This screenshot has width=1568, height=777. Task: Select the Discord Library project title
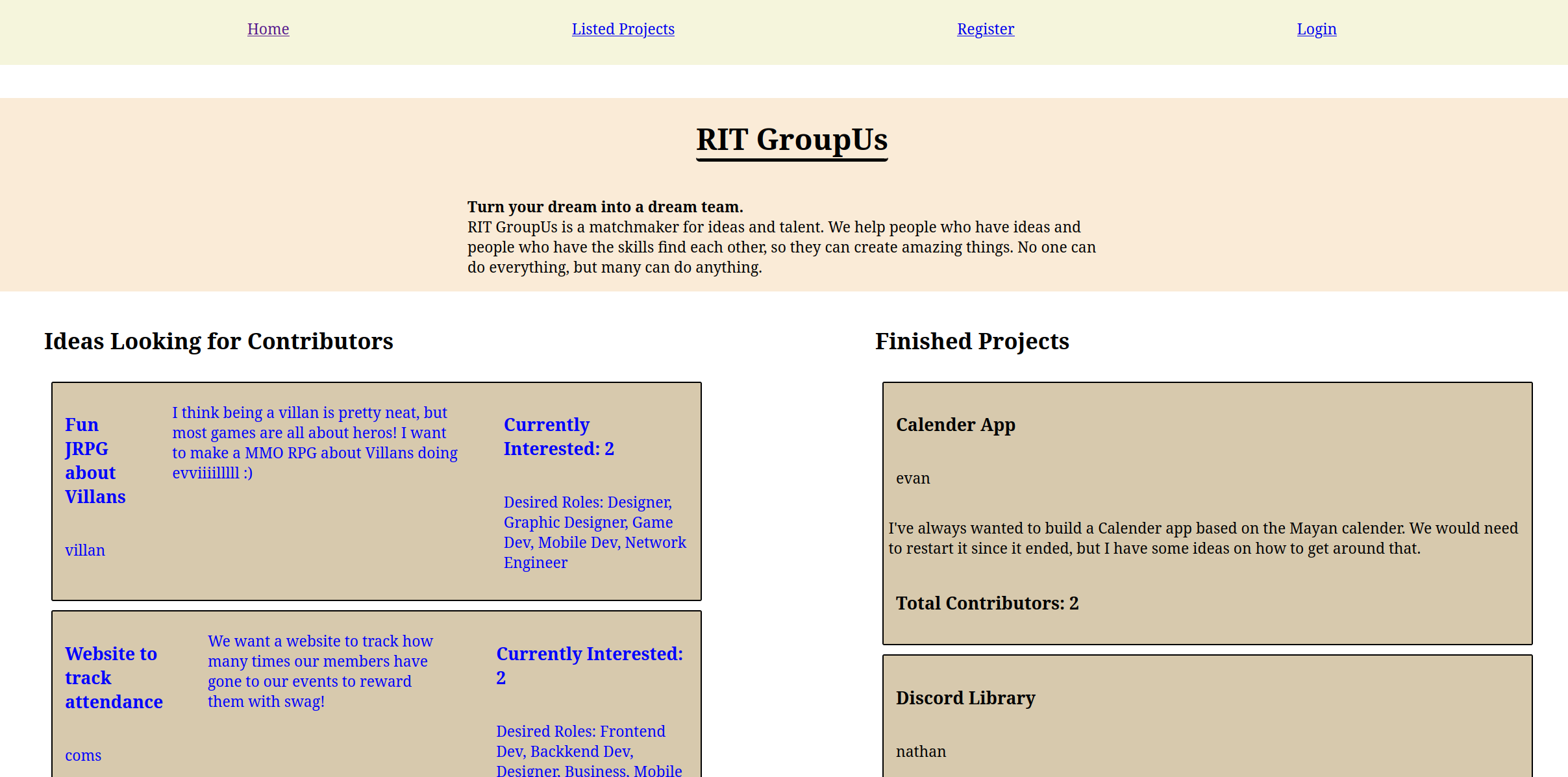[965, 698]
